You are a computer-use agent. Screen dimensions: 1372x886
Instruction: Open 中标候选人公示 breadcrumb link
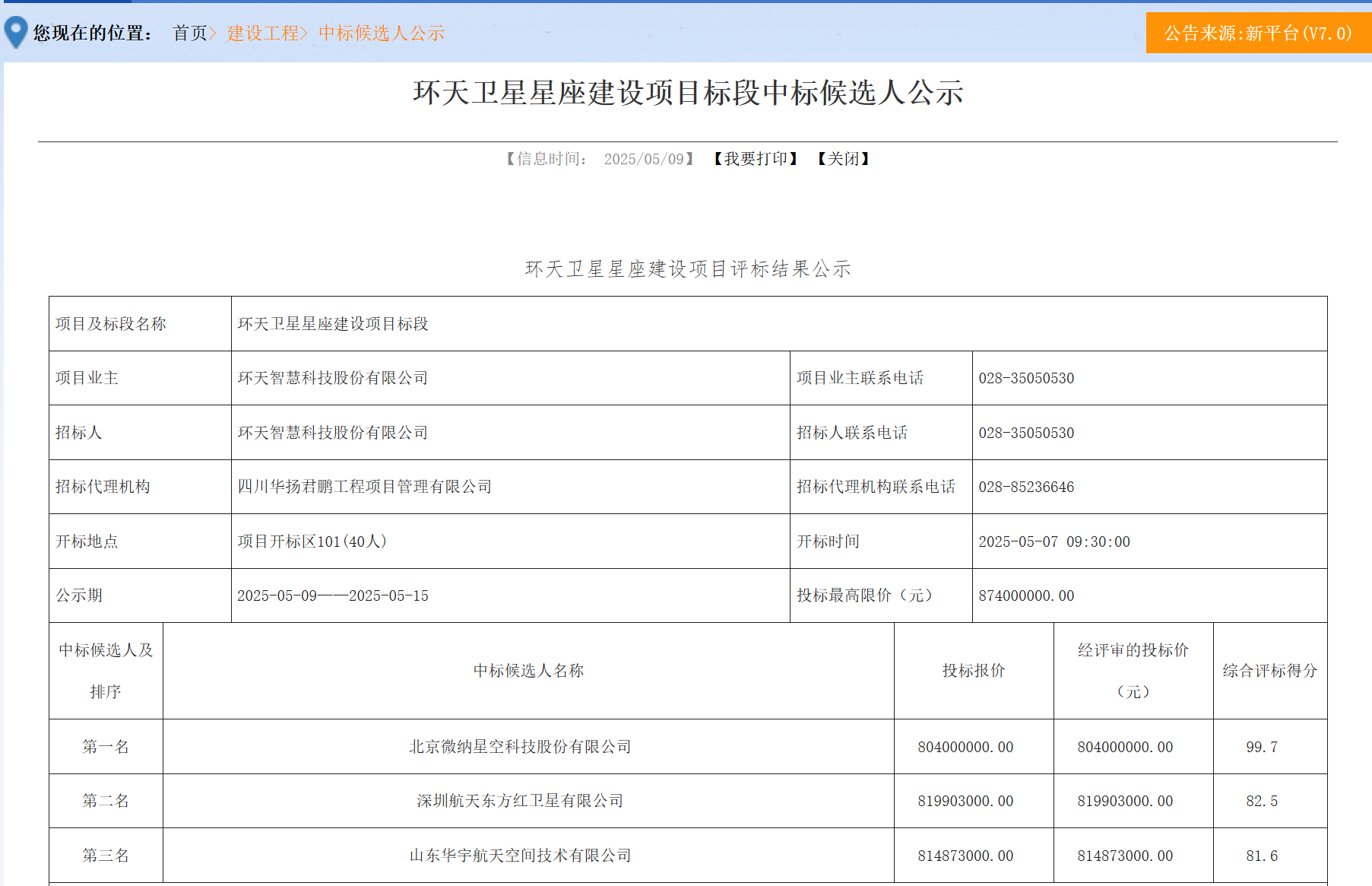tap(382, 33)
